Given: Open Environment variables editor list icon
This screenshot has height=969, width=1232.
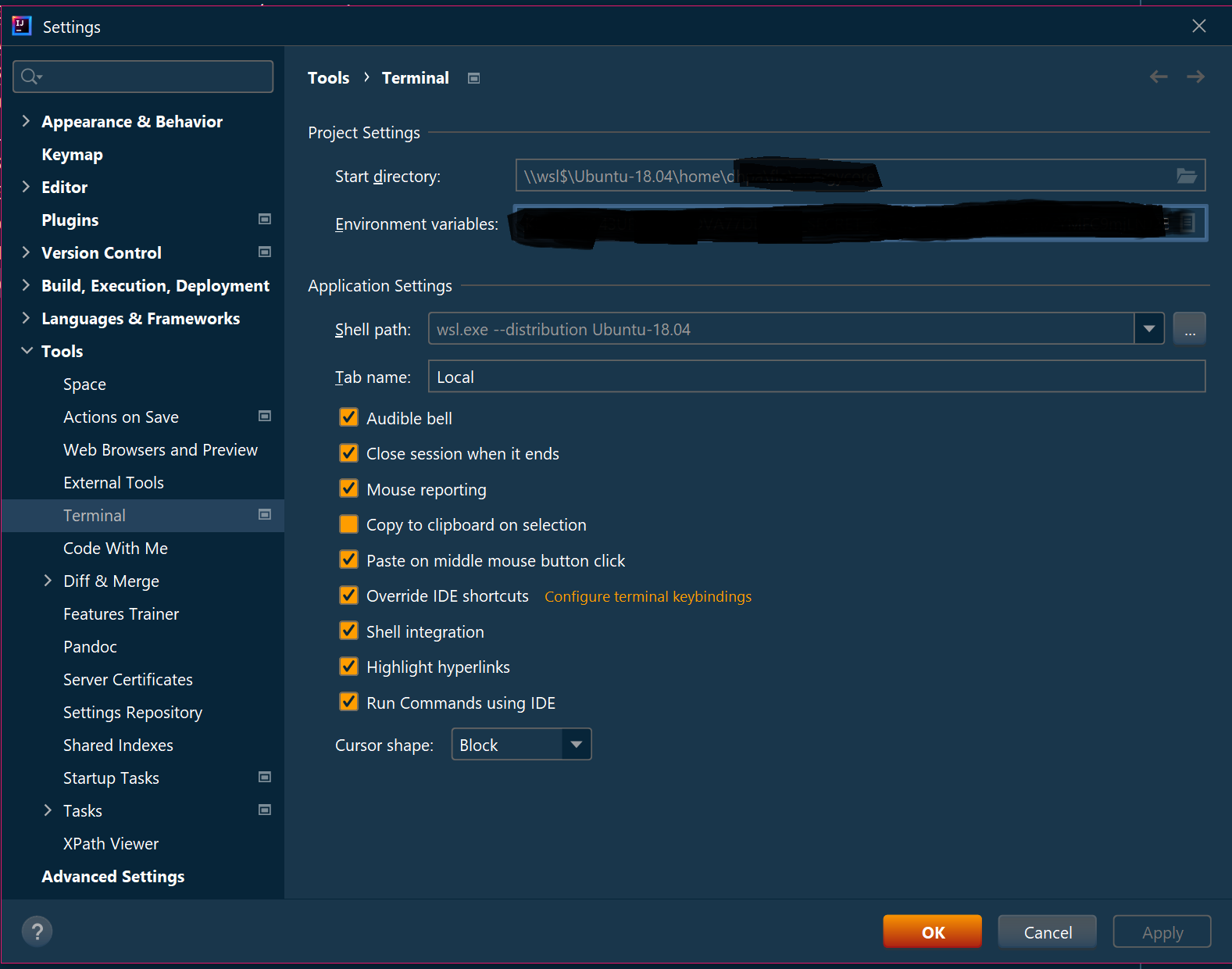Looking at the screenshot, I should tap(1187, 223).
